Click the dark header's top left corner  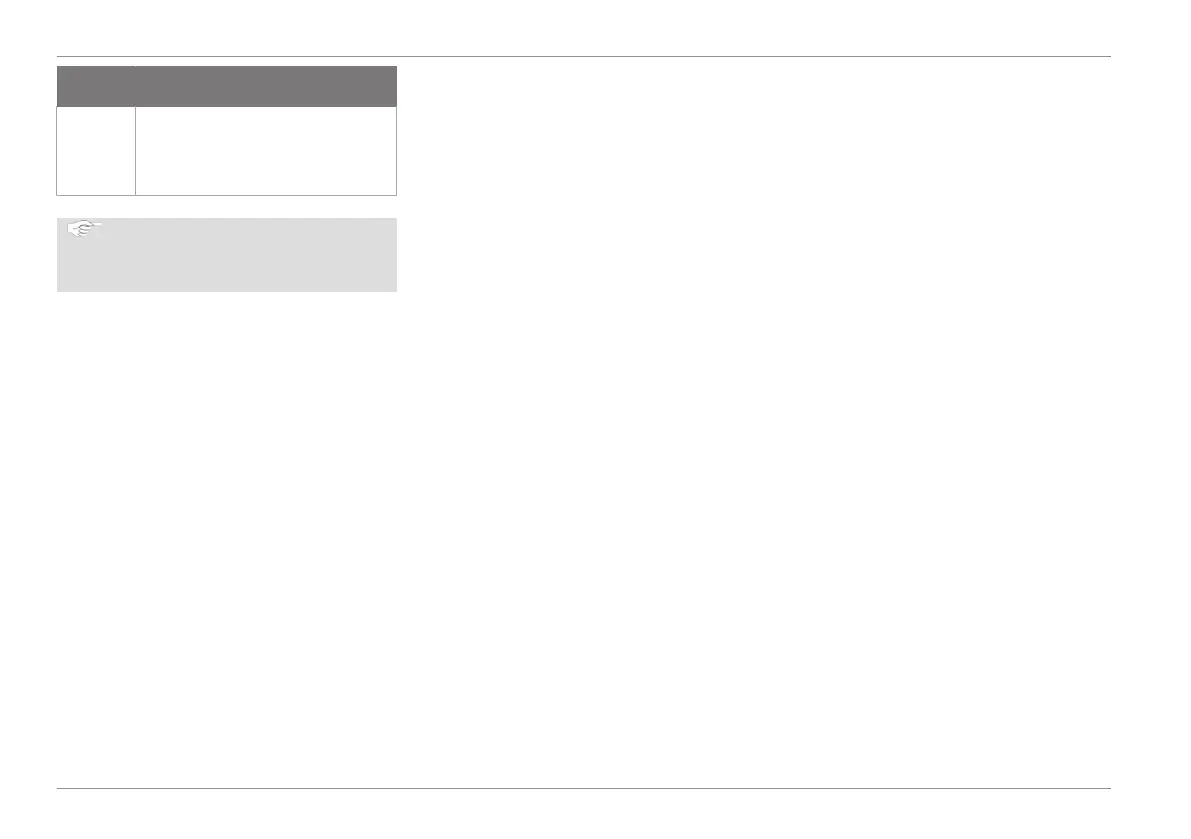59,68
